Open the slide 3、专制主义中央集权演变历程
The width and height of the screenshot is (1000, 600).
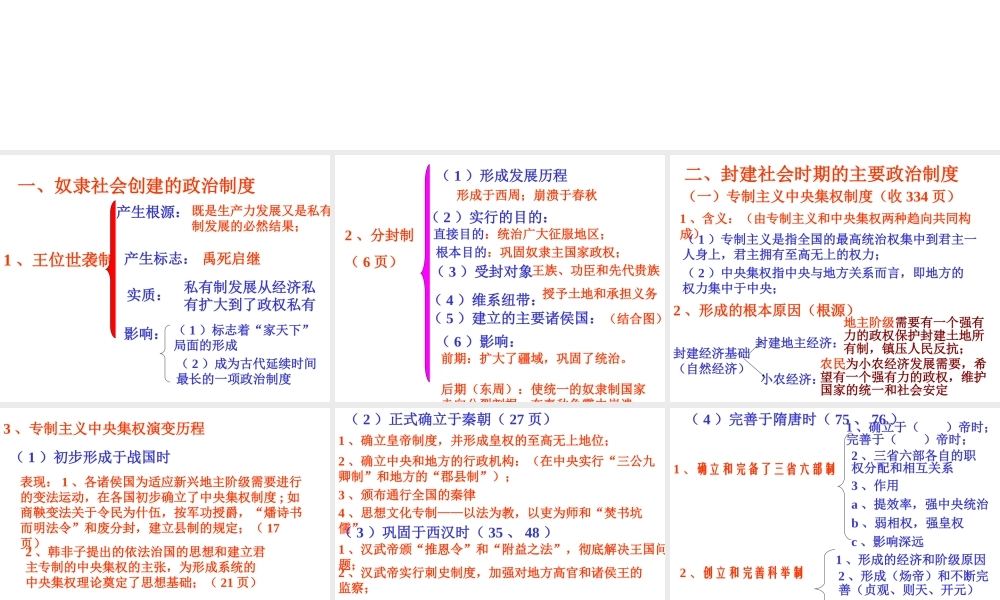165,504
